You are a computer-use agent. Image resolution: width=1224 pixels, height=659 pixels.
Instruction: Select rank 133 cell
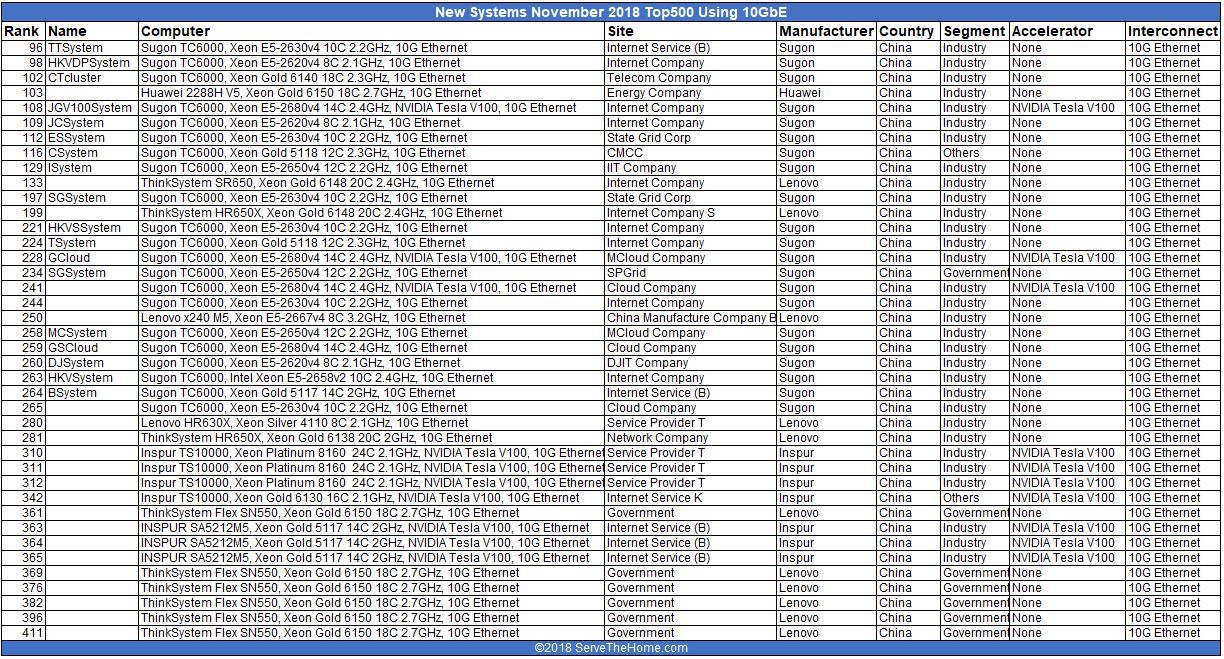point(23,183)
